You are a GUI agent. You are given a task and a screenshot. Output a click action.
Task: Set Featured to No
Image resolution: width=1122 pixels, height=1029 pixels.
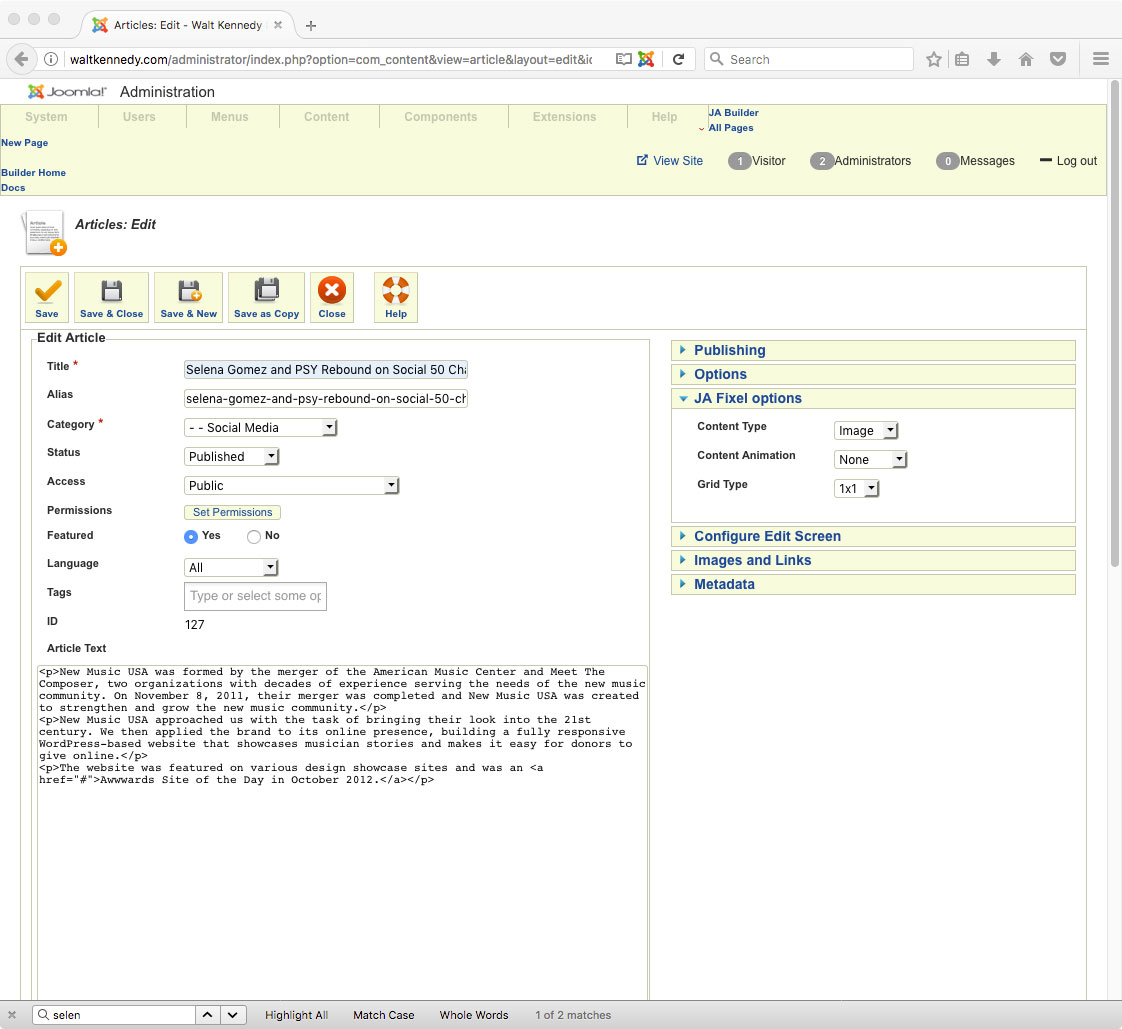tap(254, 536)
